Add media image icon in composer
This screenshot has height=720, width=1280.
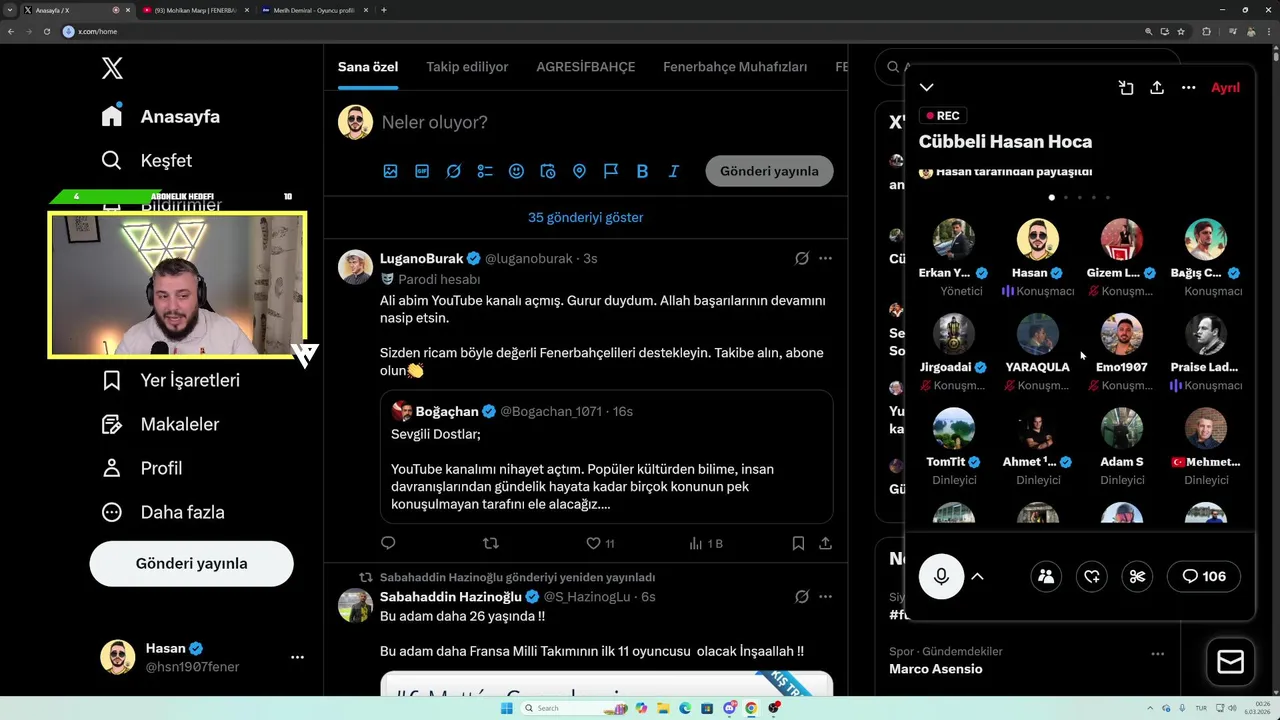point(391,171)
